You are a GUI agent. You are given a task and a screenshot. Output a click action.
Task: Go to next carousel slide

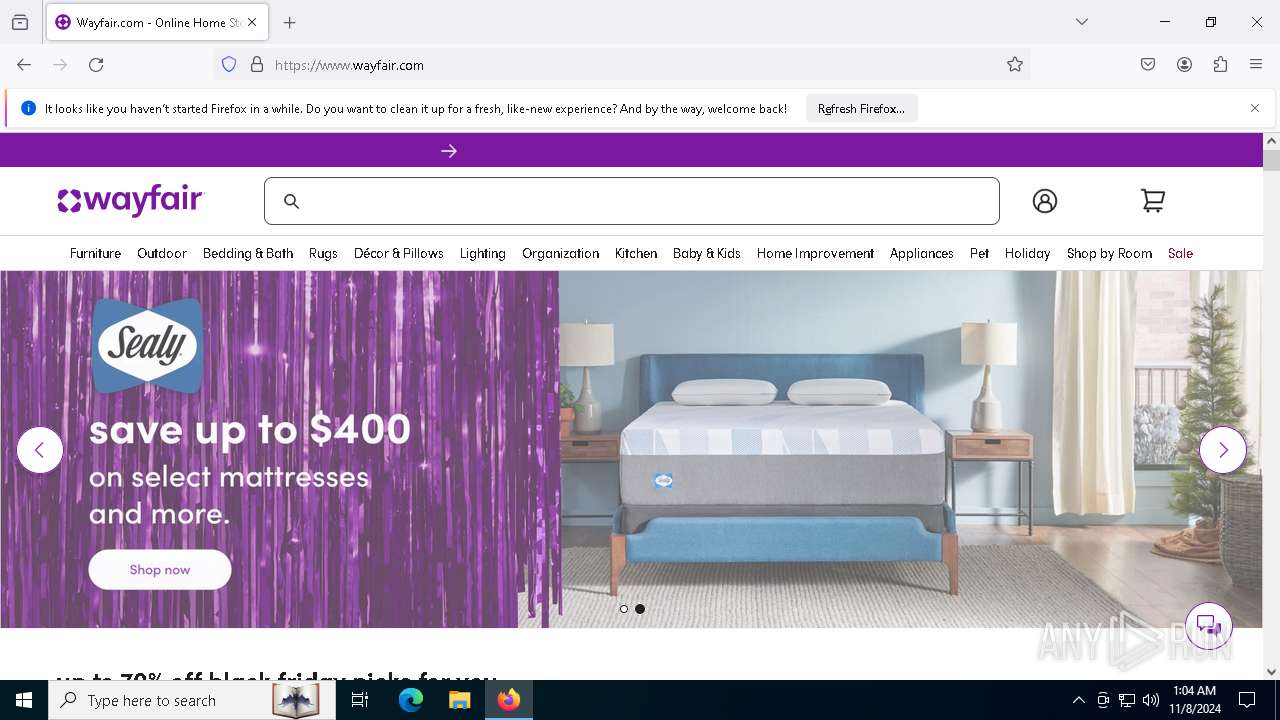coord(1223,450)
